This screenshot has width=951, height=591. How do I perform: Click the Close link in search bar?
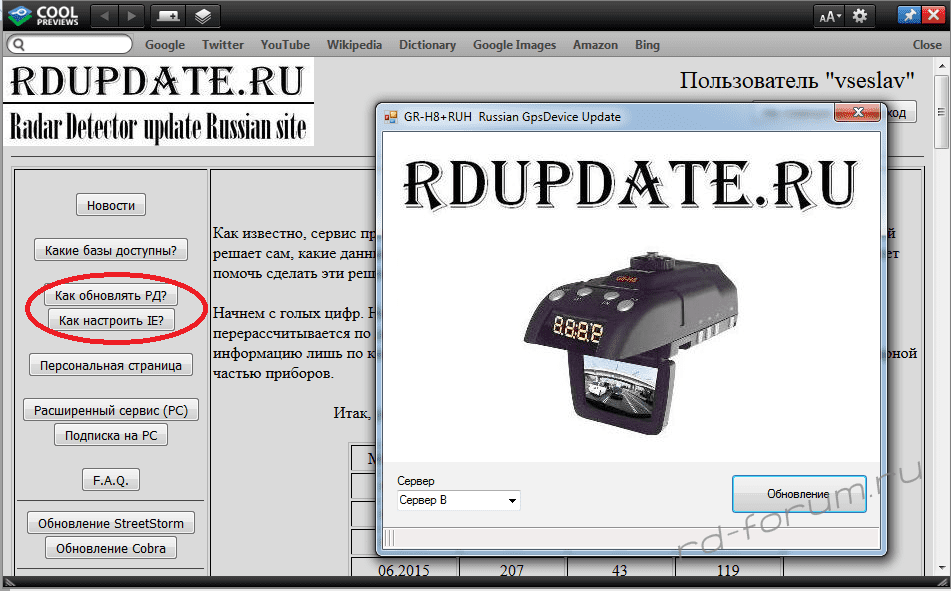point(926,45)
